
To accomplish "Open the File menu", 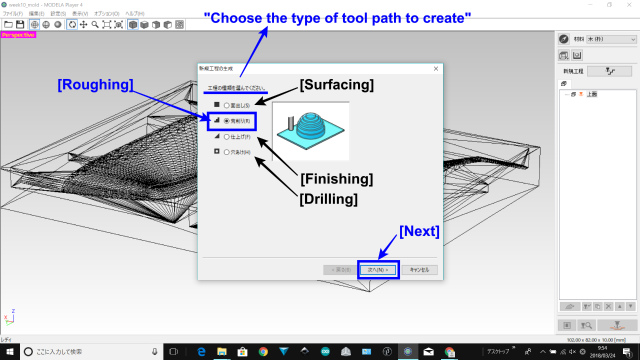I will [x=13, y=13].
